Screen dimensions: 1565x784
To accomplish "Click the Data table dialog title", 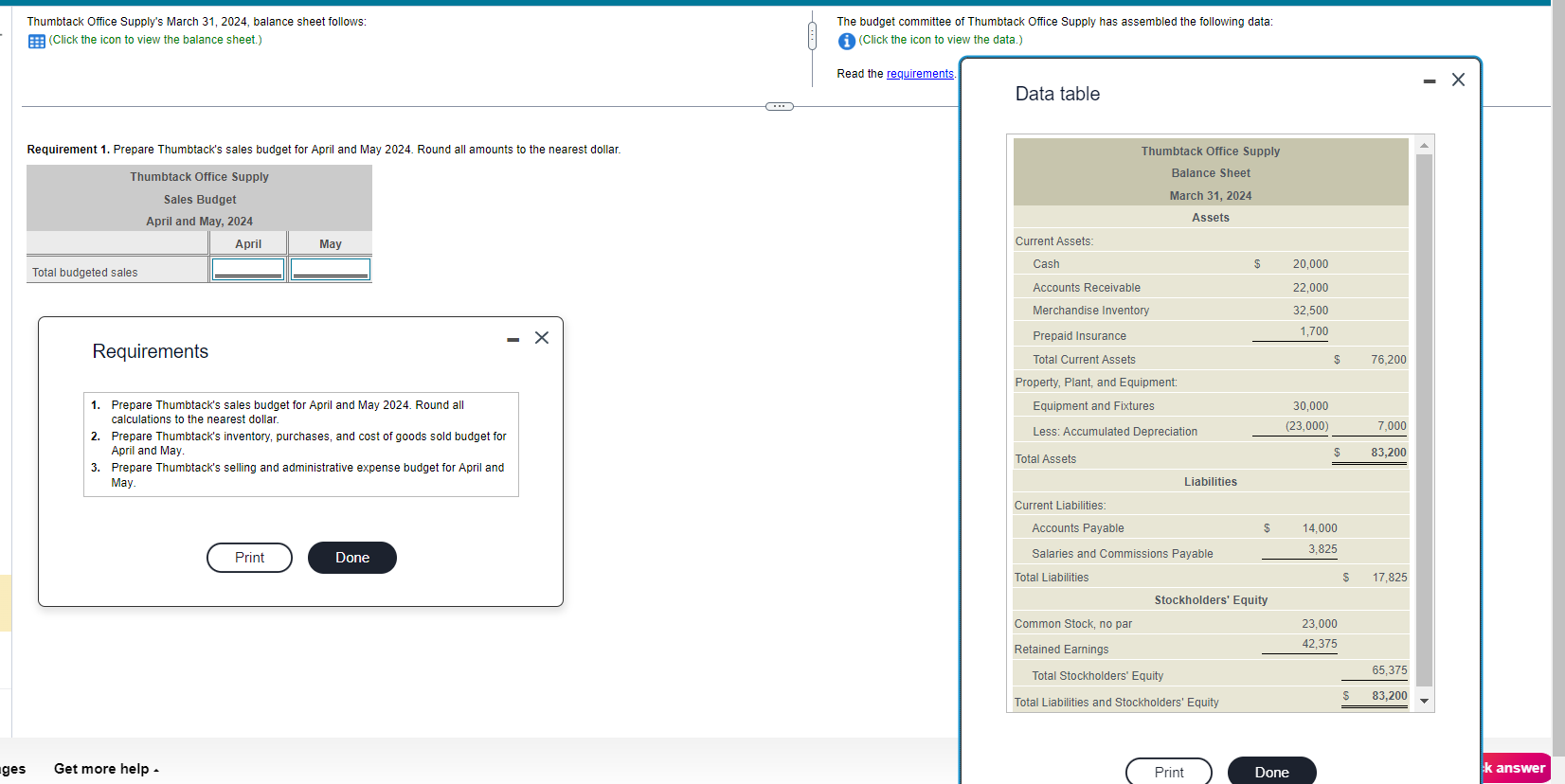I will click(1057, 94).
